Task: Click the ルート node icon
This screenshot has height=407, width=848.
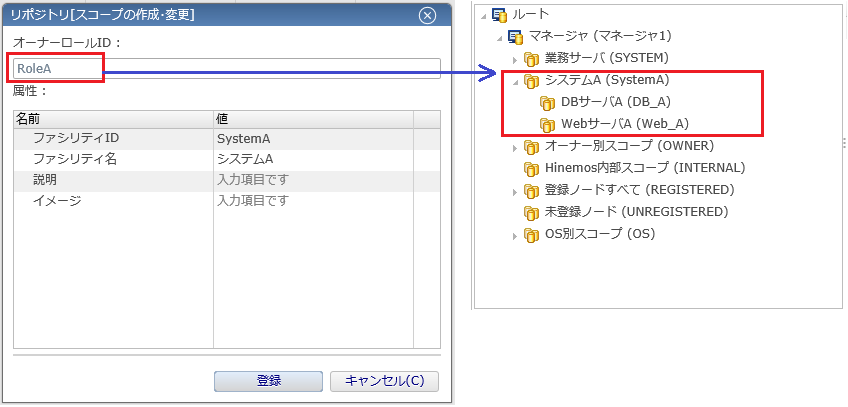Action: 499,15
